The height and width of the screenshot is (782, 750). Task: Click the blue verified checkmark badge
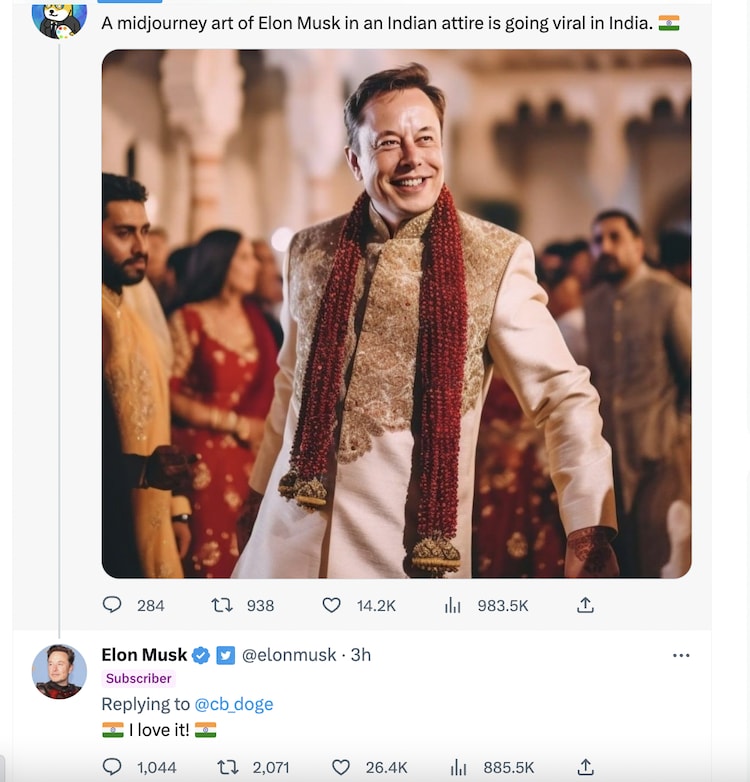pos(201,655)
